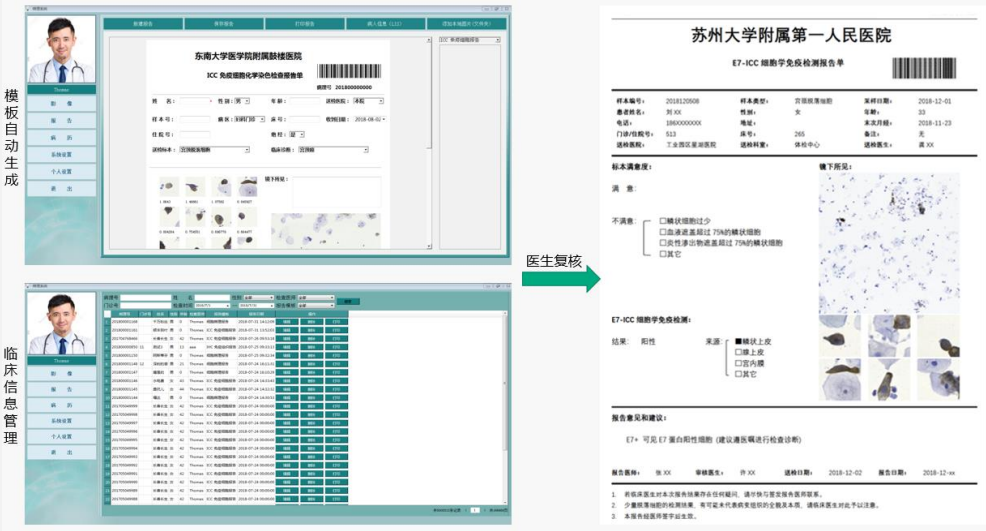The height and width of the screenshot is (531, 986).
Task: Open the 病区 dropdown on the report form
Action: (x=250, y=120)
